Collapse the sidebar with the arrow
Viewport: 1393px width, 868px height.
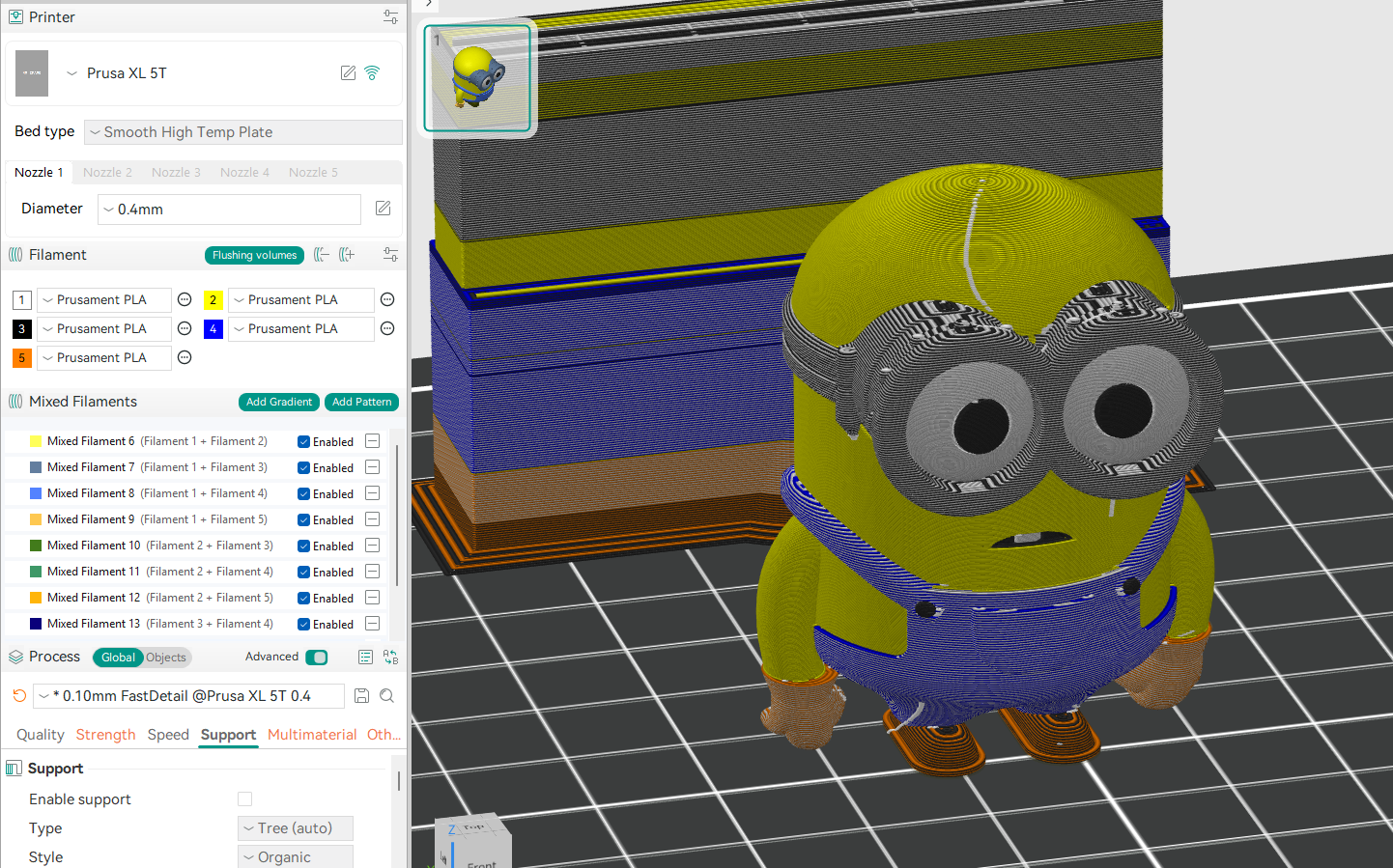pos(429,4)
